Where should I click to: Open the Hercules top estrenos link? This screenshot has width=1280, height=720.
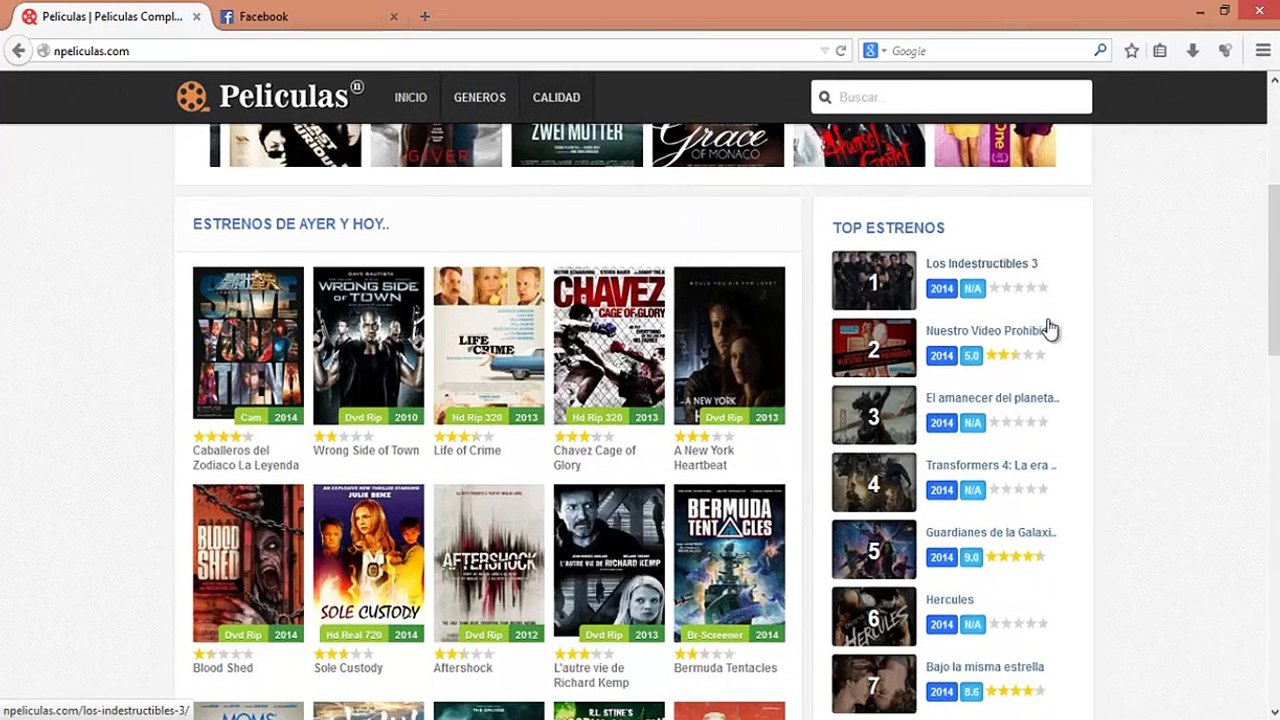tap(950, 600)
